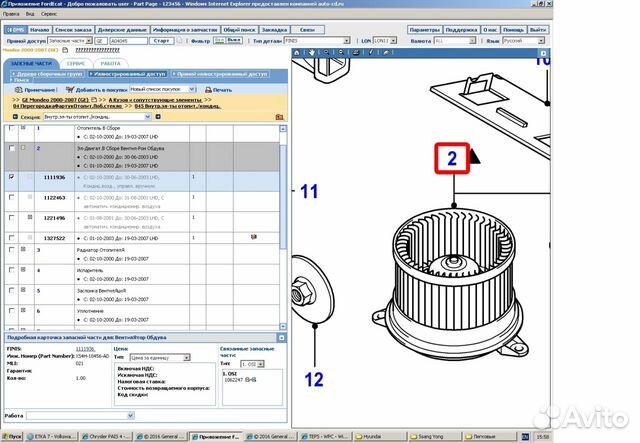Click the Выйти button
The image size is (640, 443).
[538, 30]
